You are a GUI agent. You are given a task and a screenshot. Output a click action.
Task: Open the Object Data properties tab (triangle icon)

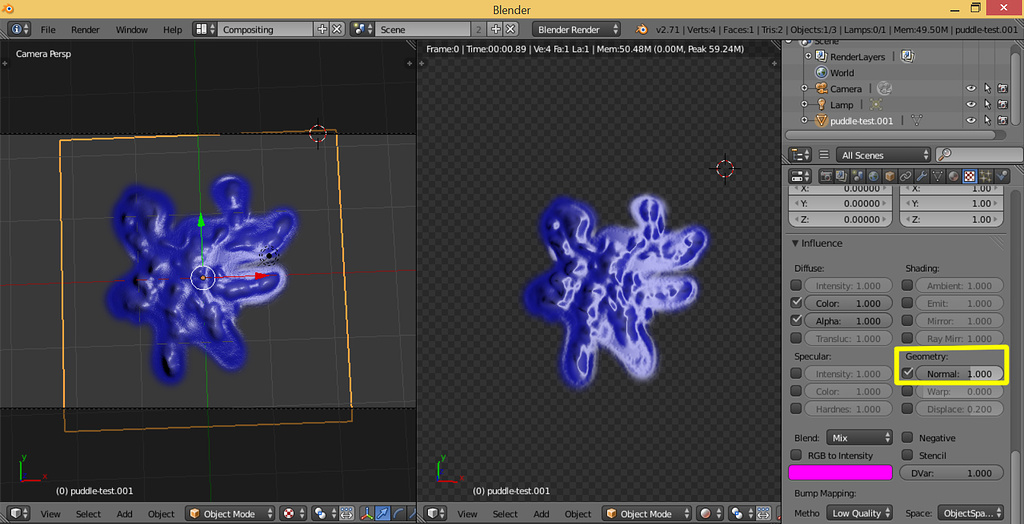click(937, 176)
